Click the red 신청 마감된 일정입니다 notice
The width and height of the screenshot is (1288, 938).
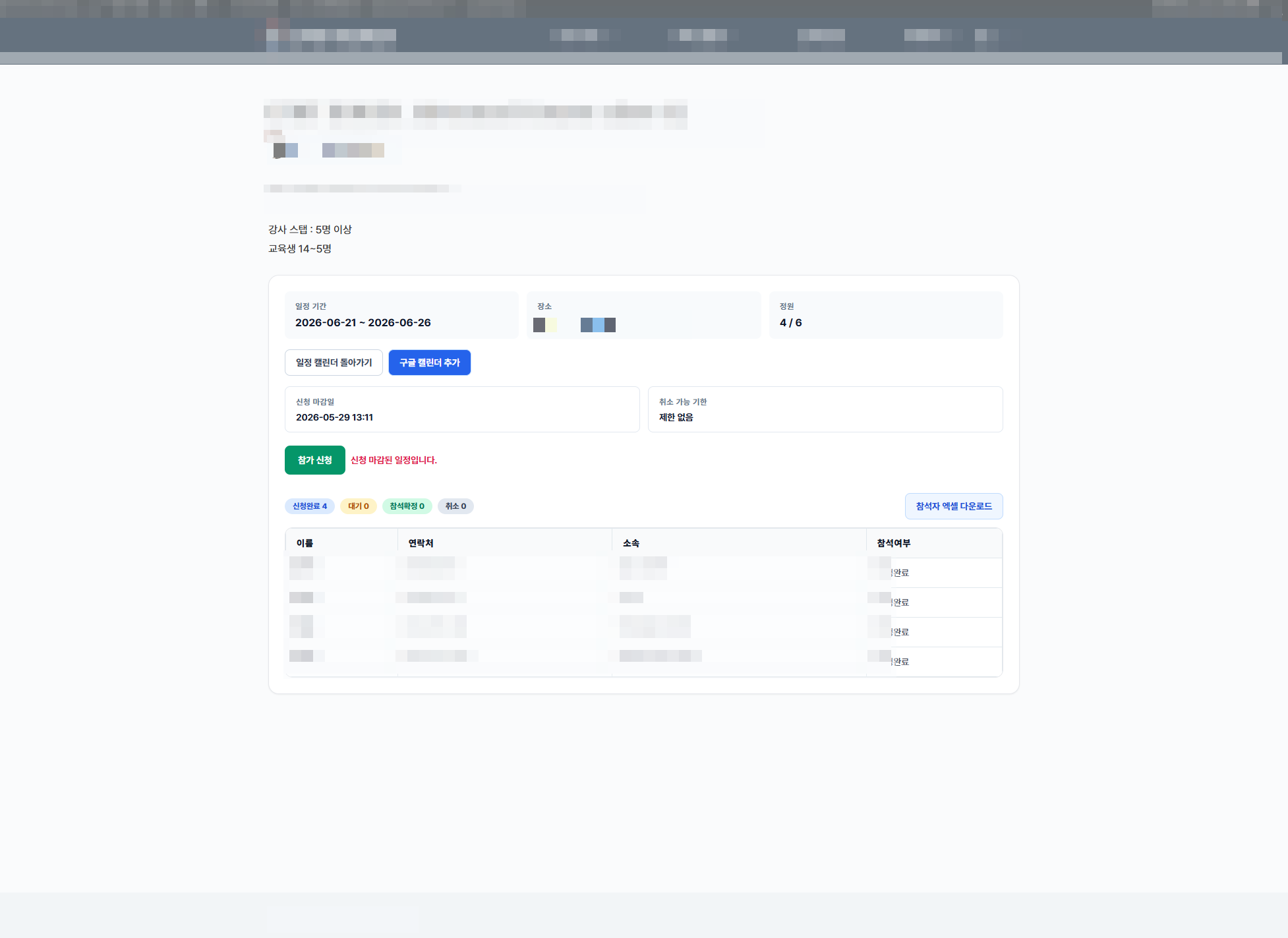(394, 460)
